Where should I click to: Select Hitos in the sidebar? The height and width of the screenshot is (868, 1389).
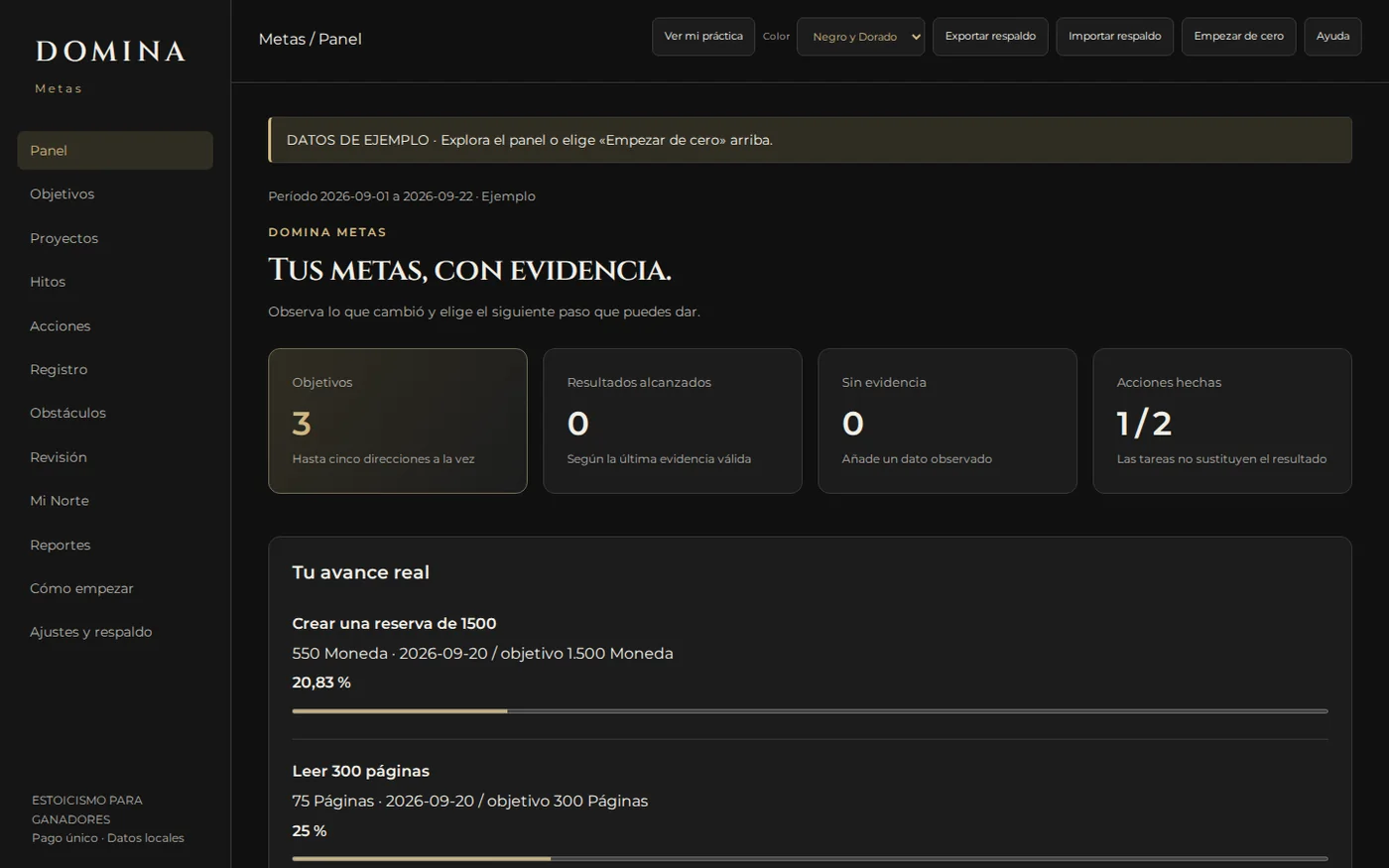[x=115, y=282]
